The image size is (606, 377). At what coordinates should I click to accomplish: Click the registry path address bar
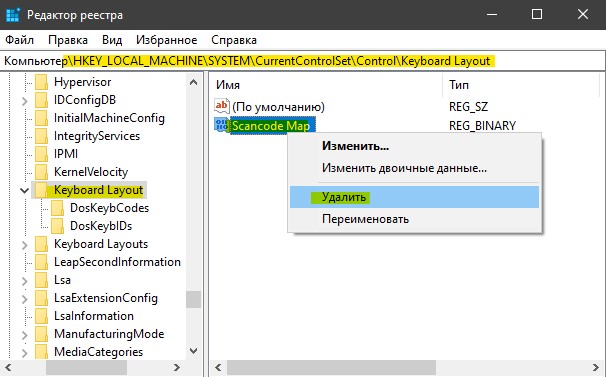(x=303, y=61)
